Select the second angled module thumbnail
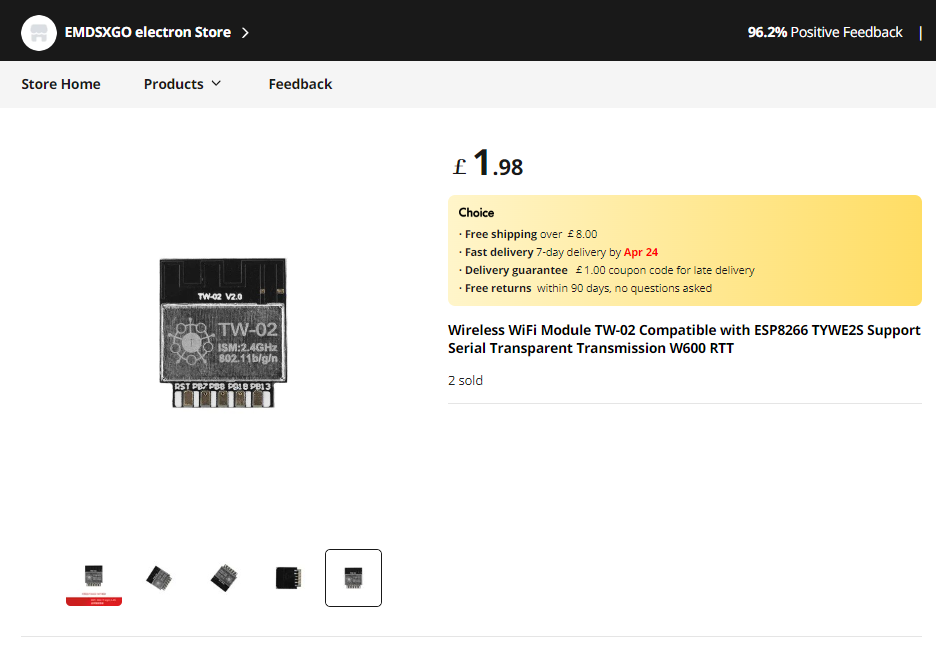 (x=159, y=578)
